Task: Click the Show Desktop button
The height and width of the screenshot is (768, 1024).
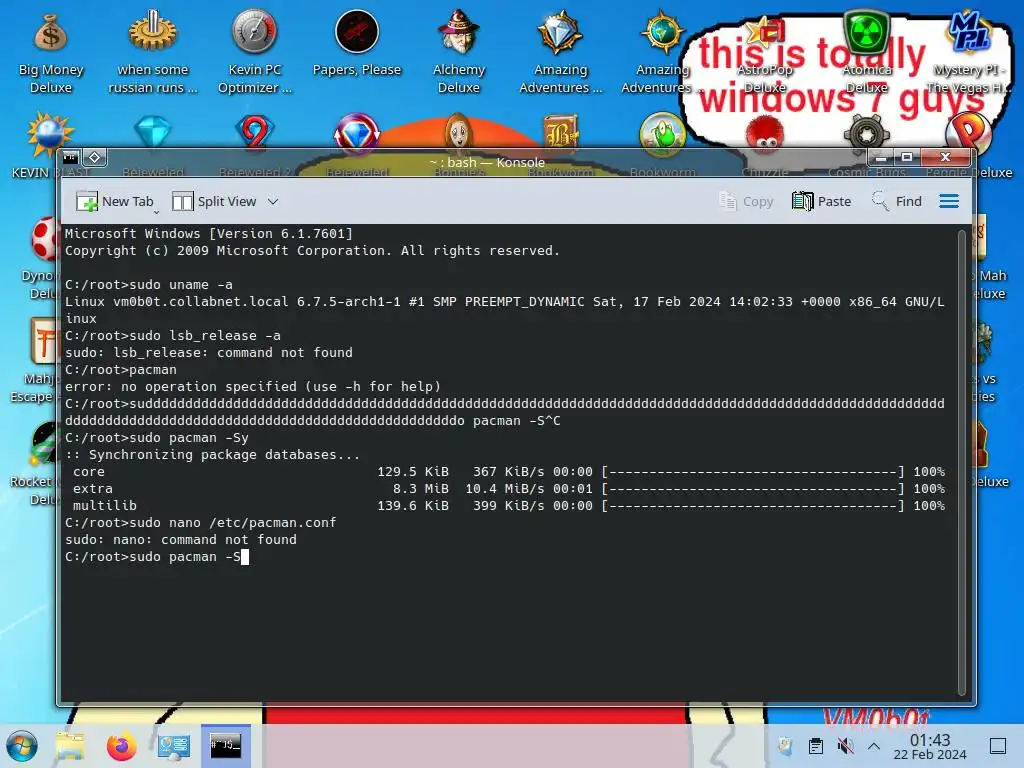Action: tap(998, 746)
